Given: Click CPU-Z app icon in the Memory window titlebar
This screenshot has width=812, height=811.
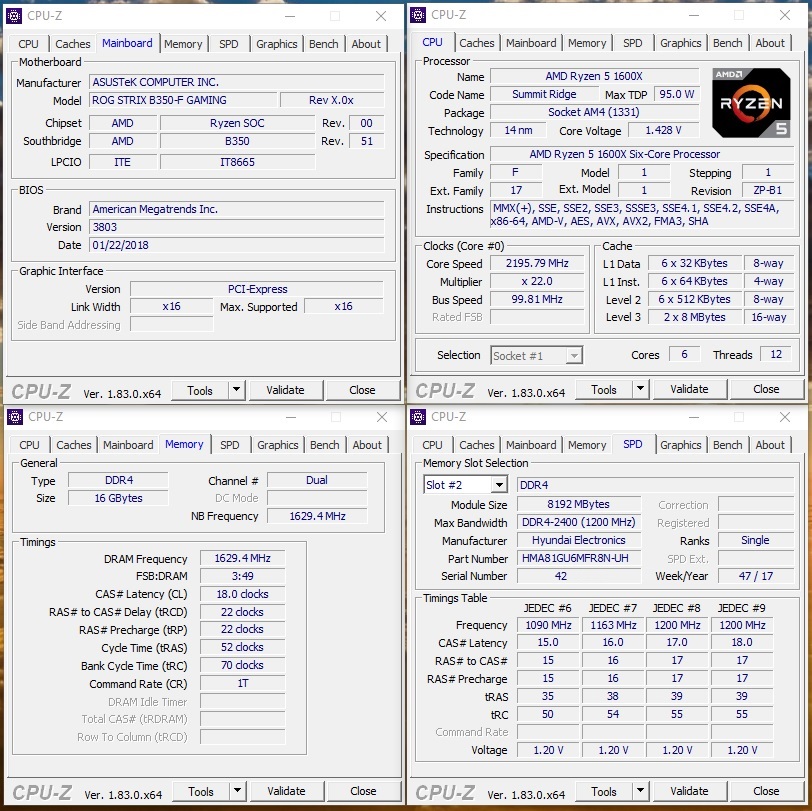Looking at the screenshot, I should pos(14,416).
